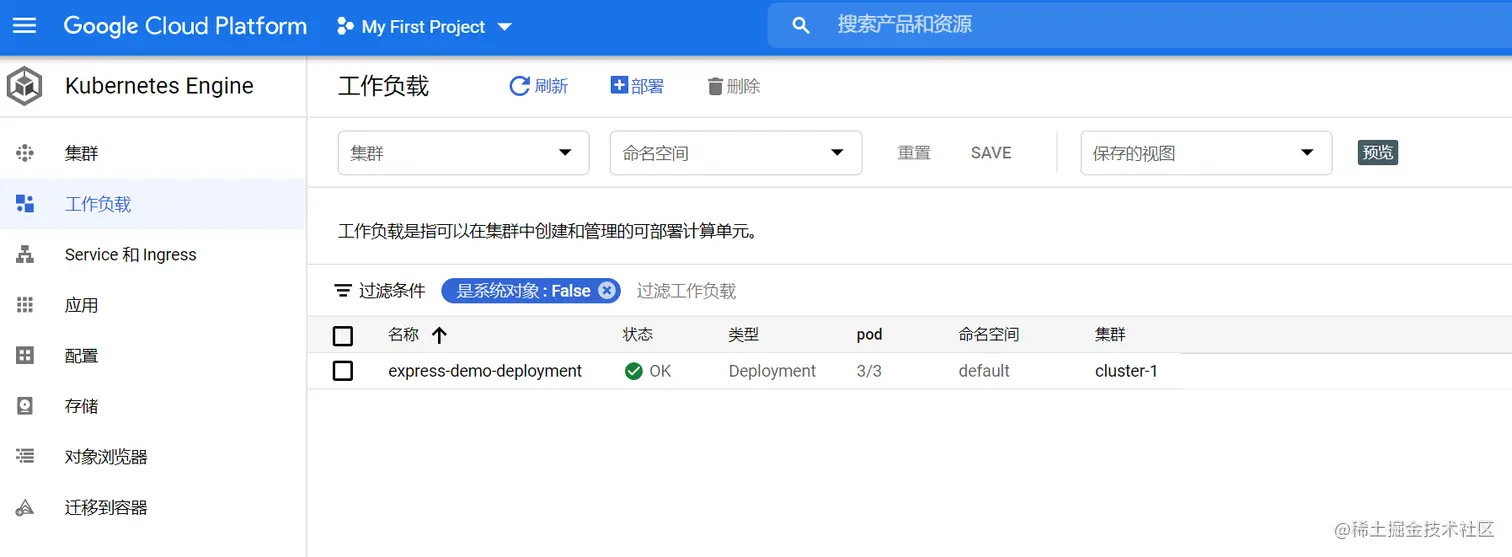Click the 对象浏览器 list icon
Screen dimensions: 1512x557
tap(25, 457)
